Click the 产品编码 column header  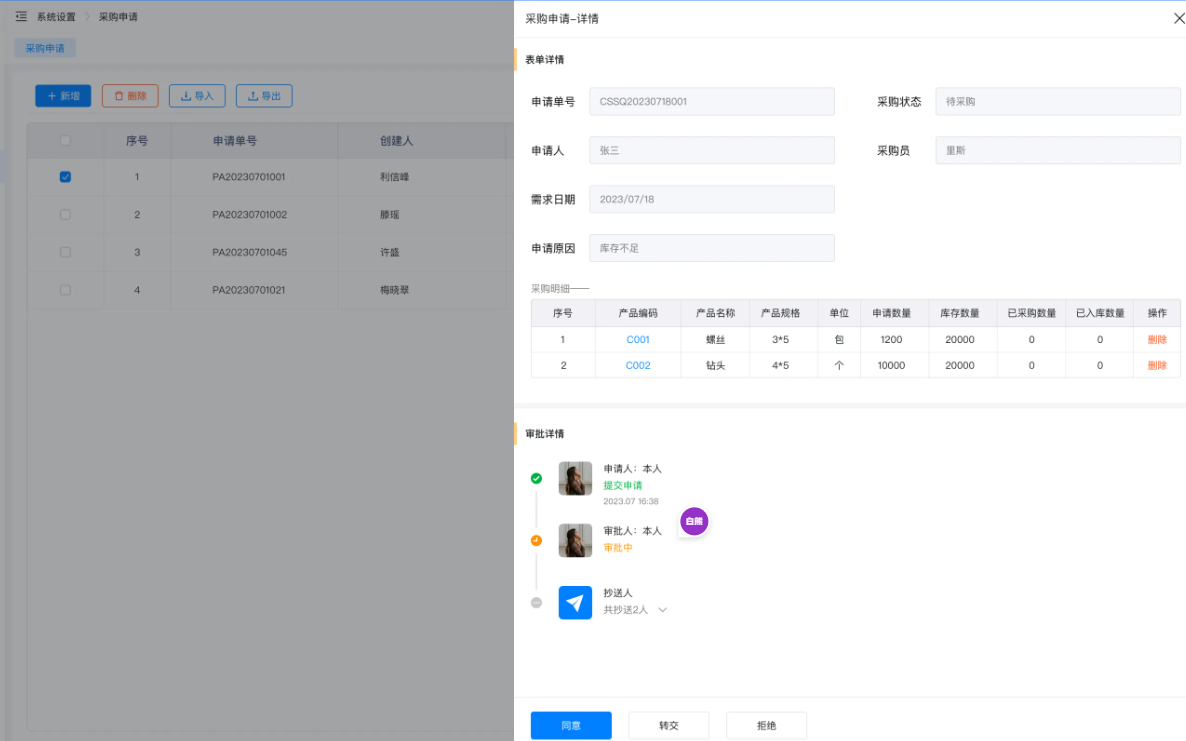(638, 313)
